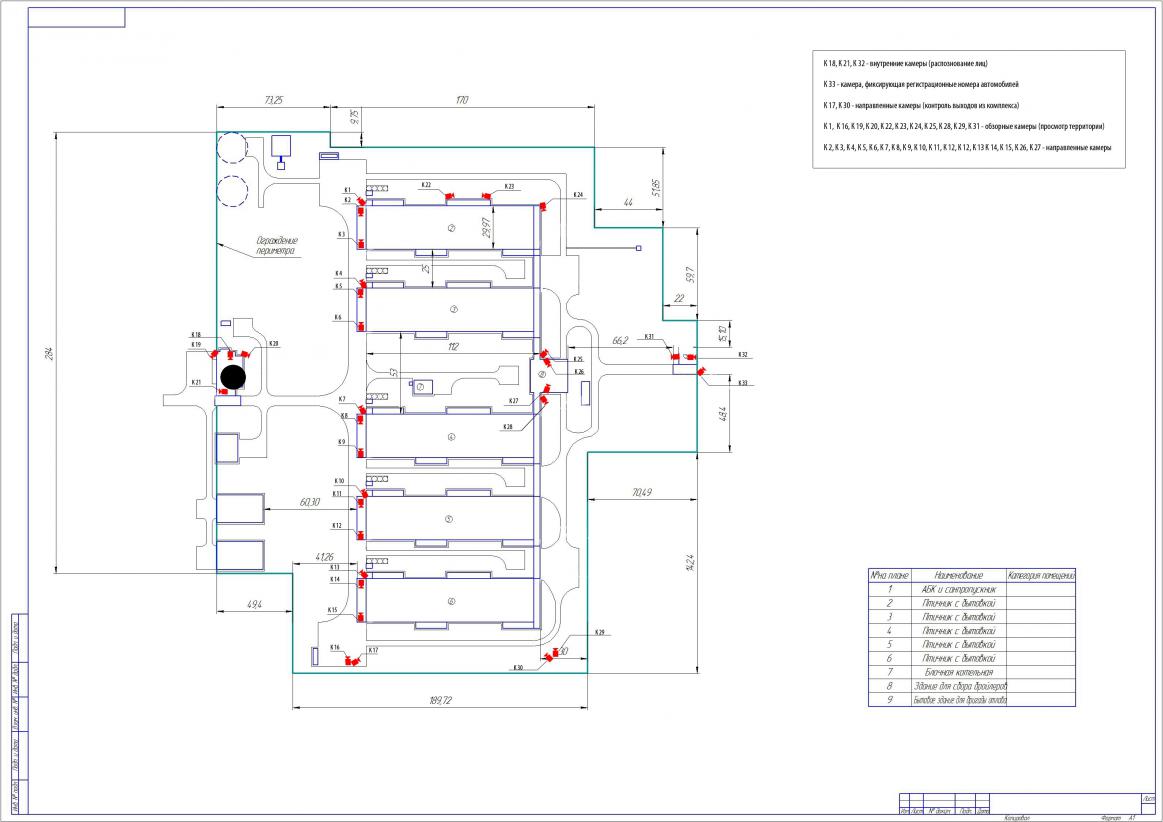Pick the K31 overview camera icon
Screen dimensions: 1163x822
coord(674,354)
